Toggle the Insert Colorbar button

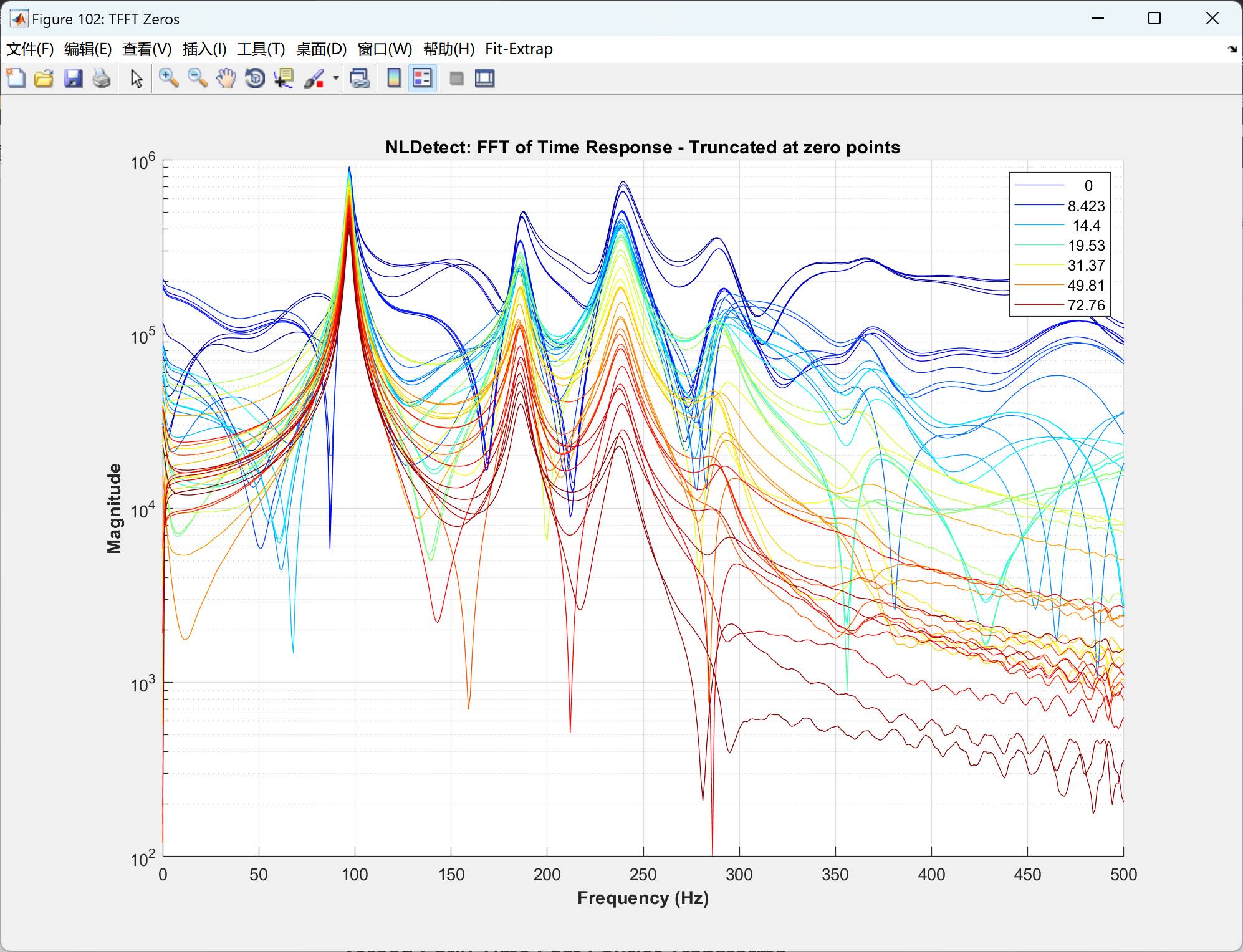click(x=394, y=79)
